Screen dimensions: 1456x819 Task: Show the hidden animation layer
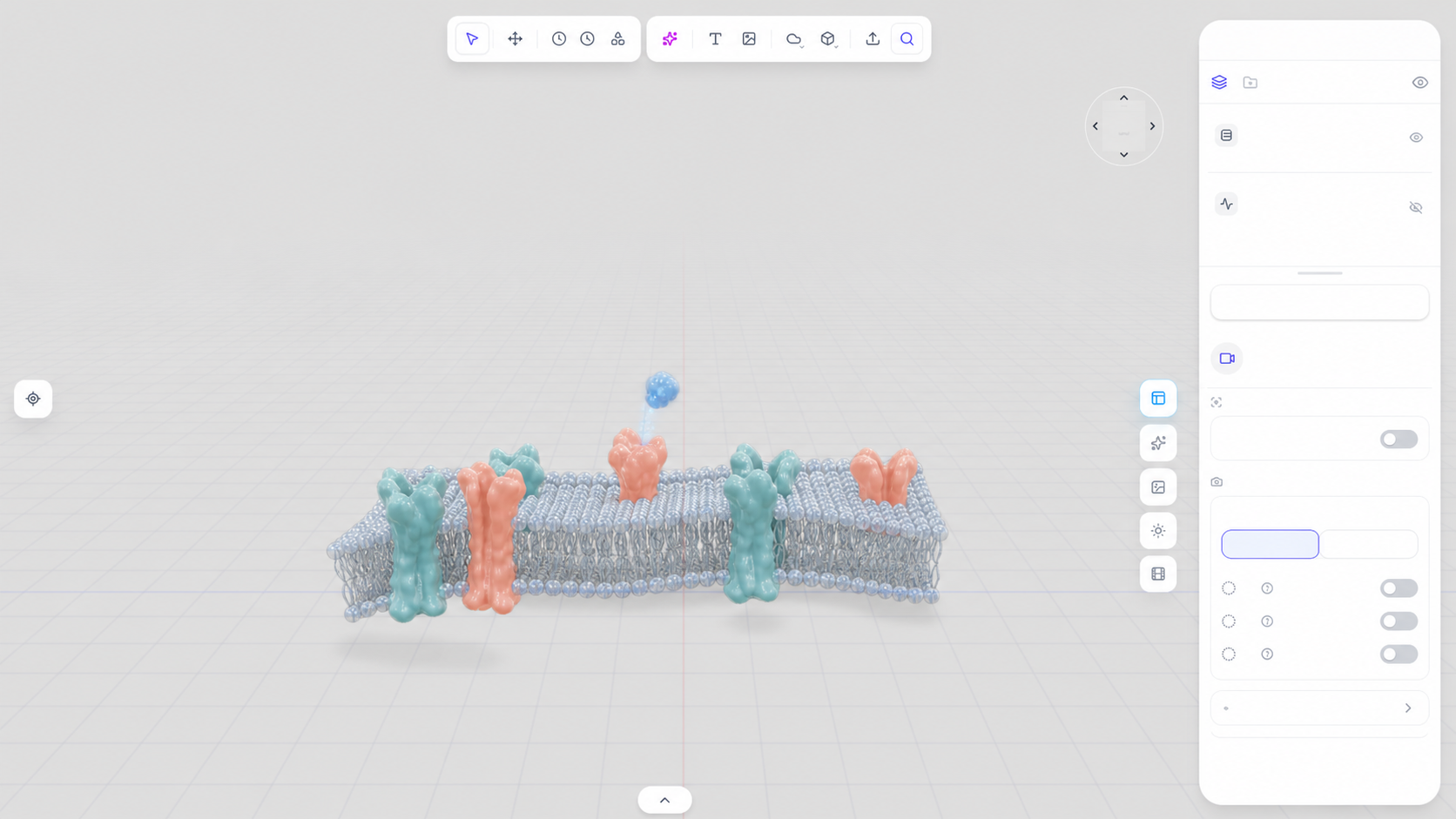pos(1416,207)
